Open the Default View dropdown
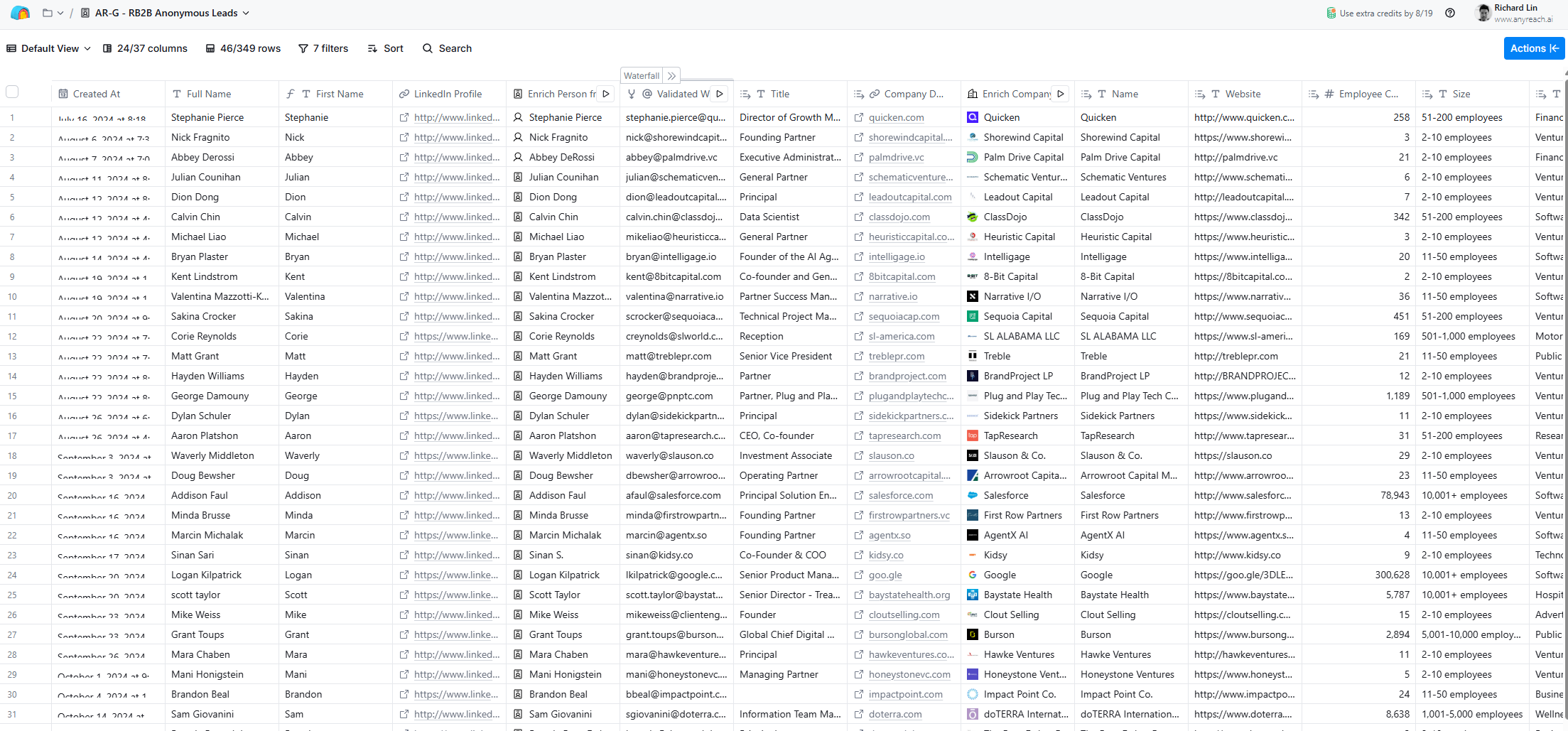The image size is (1568, 731). tap(48, 48)
